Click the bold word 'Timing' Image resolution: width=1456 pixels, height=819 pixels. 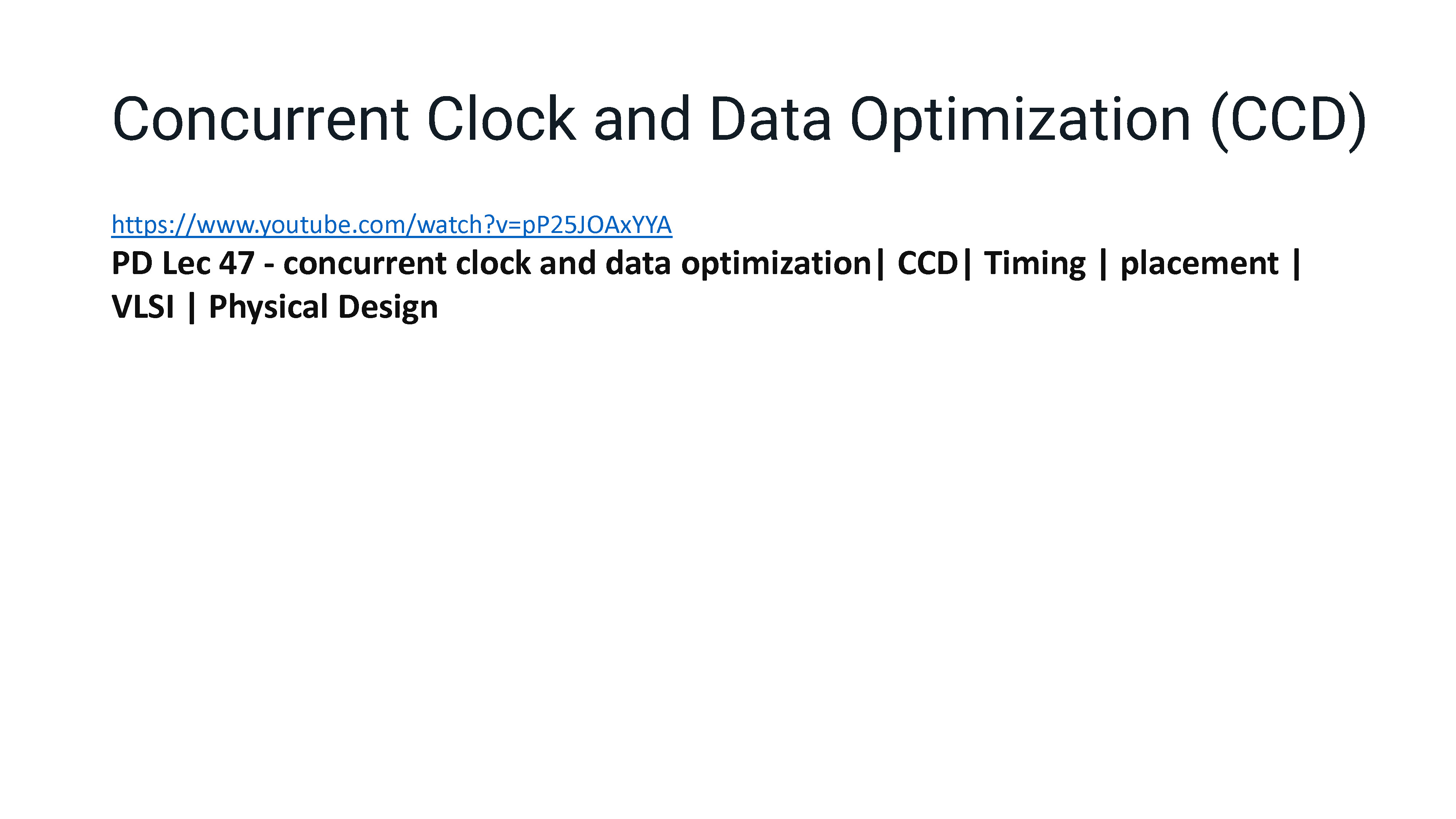coord(1035,265)
